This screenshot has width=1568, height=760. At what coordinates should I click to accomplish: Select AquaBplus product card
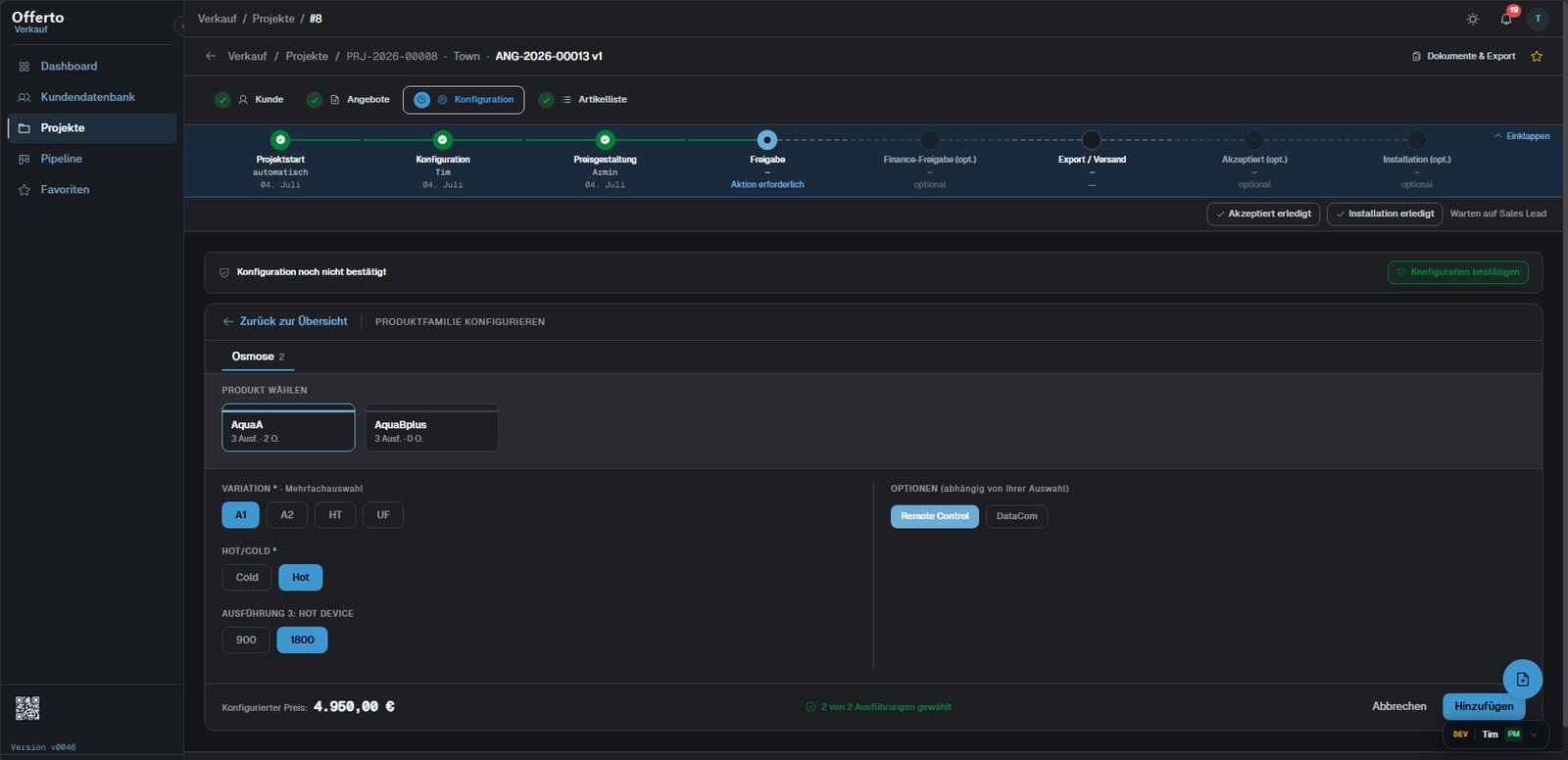tap(431, 428)
